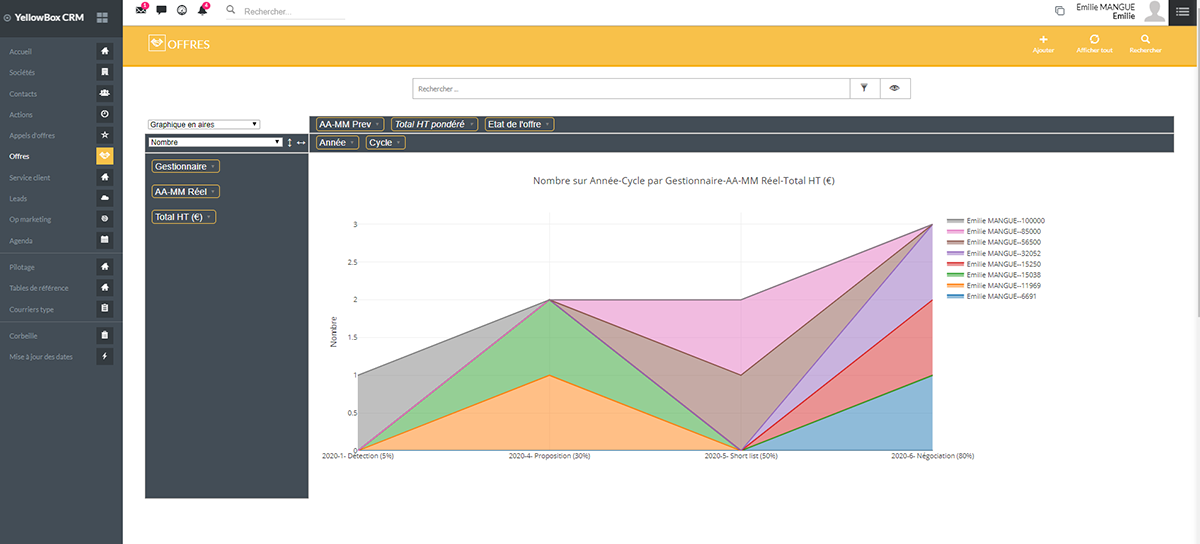Toggle legend entry Emilie MANGUE--6691

pyautogui.click(x=992, y=297)
